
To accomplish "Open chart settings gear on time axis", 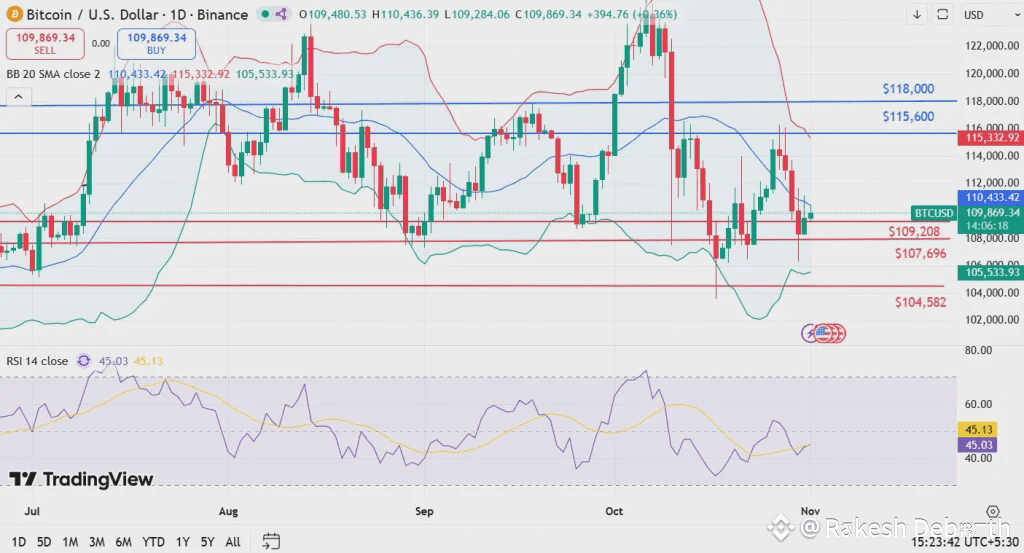I will coord(993,511).
